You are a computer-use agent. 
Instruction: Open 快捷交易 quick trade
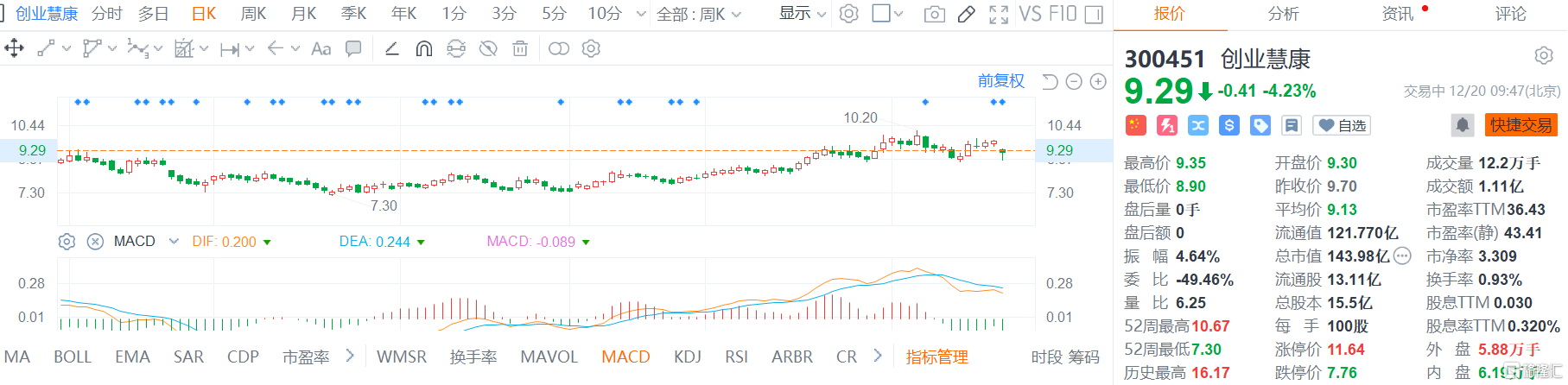pyautogui.click(x=1520, y=125)
